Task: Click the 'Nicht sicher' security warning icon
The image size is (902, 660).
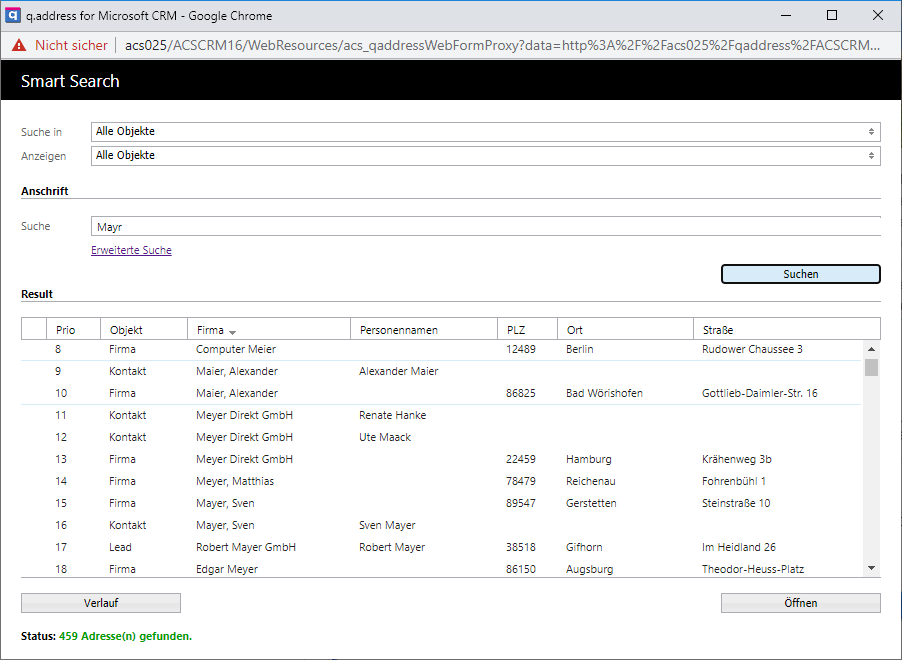Action: [19, 45]
